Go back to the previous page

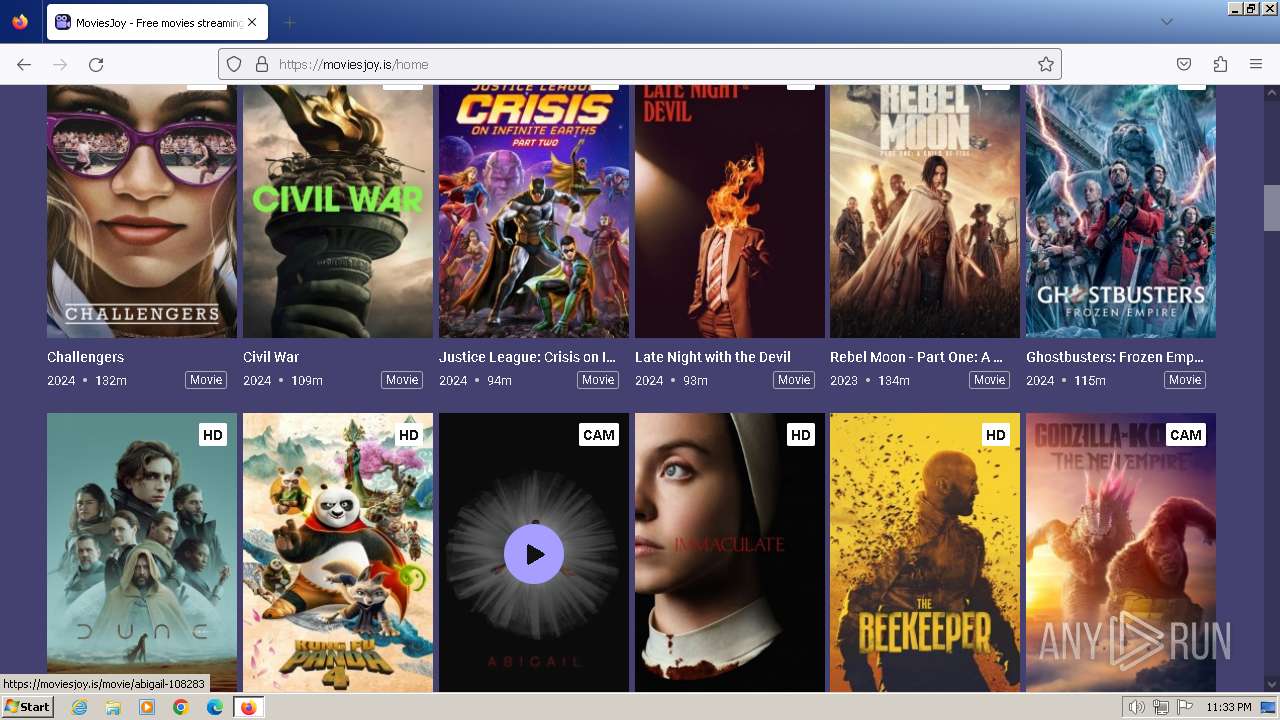point(24,64)
